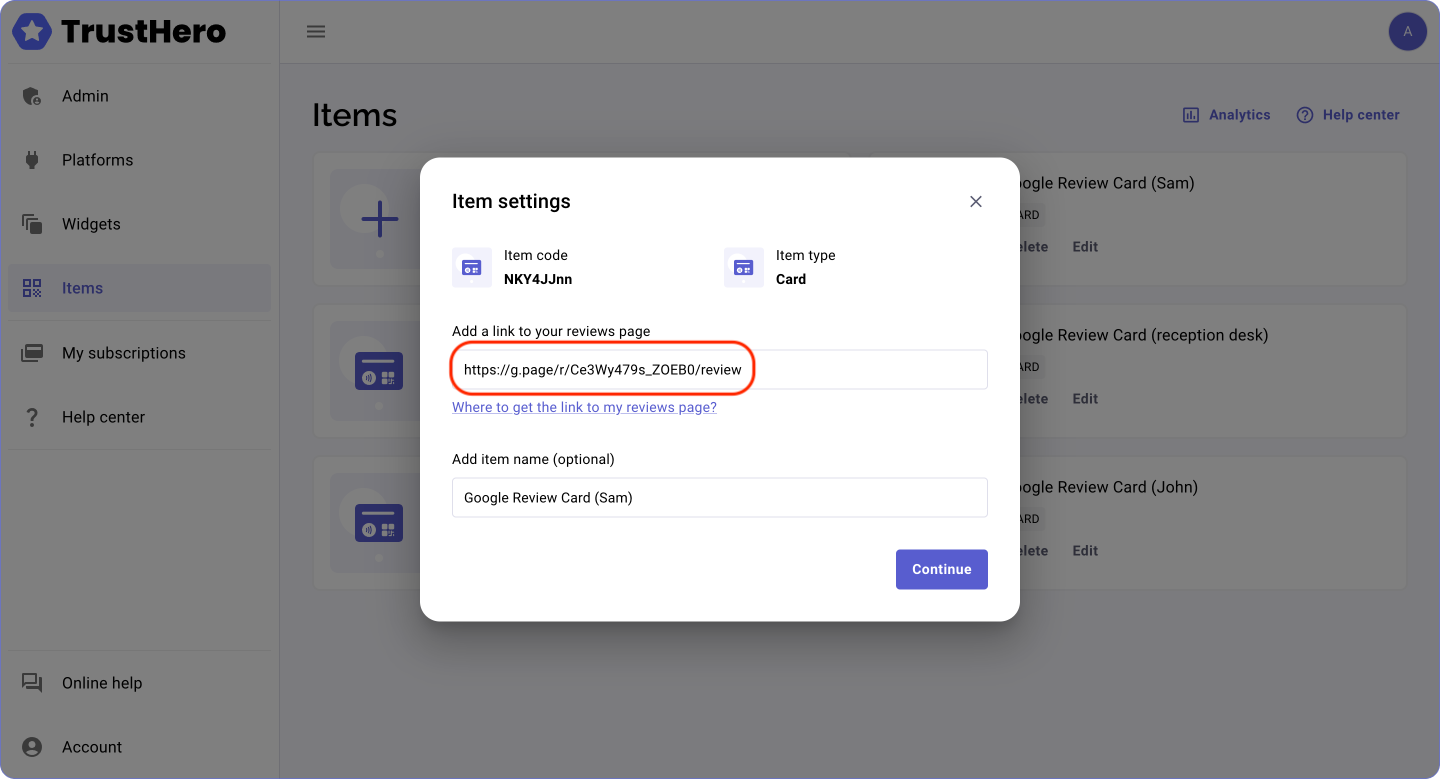Click the TrustHero logo icon
The height and width of the screenshot is (779, 1440).
tap(32, 32)
